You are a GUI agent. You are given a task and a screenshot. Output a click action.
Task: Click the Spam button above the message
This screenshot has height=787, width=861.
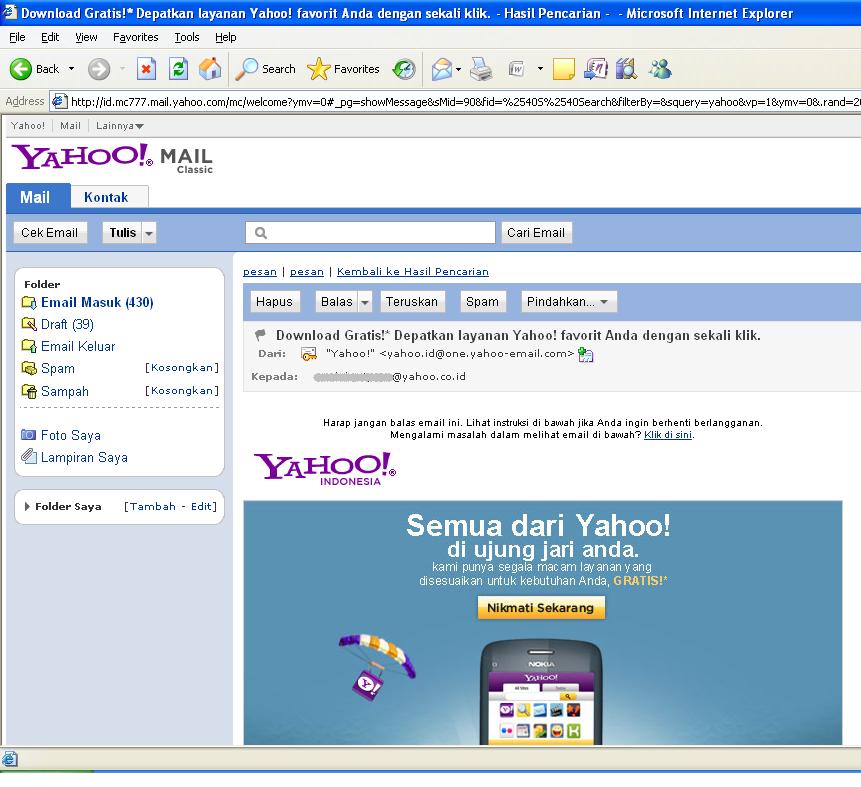(483, 301)
